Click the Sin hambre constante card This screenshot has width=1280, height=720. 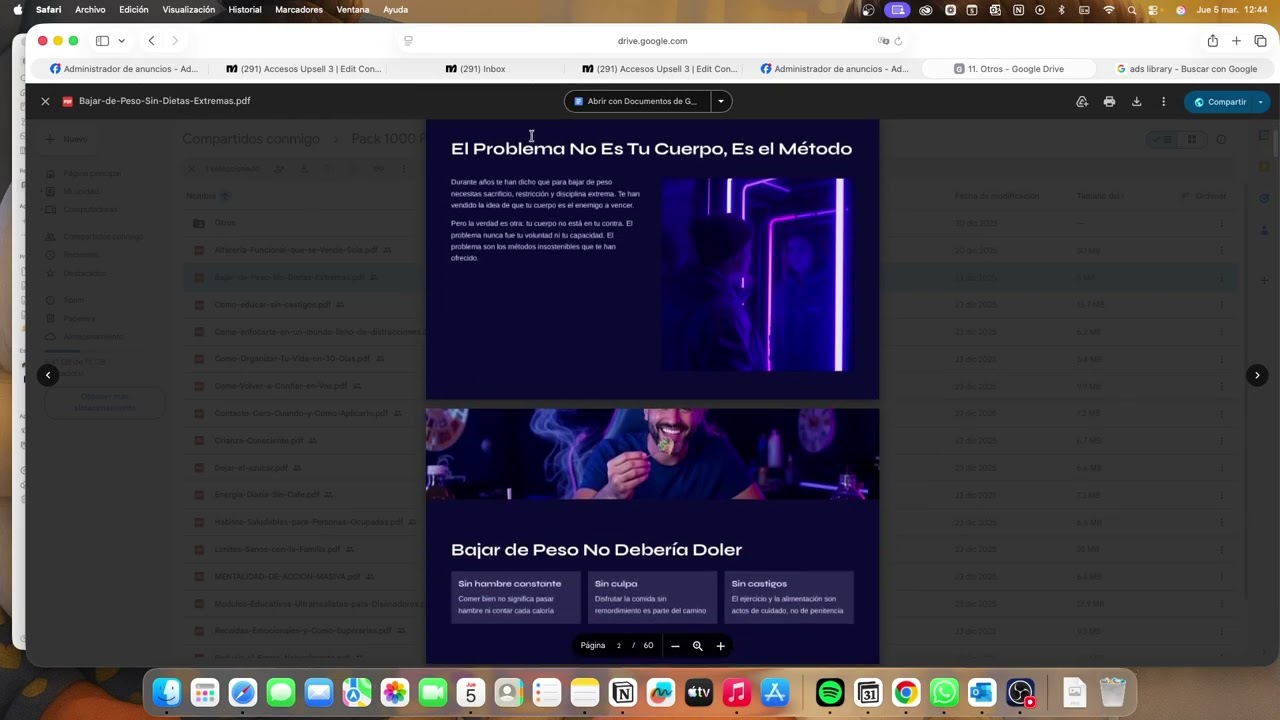click(x=516, y=597)
